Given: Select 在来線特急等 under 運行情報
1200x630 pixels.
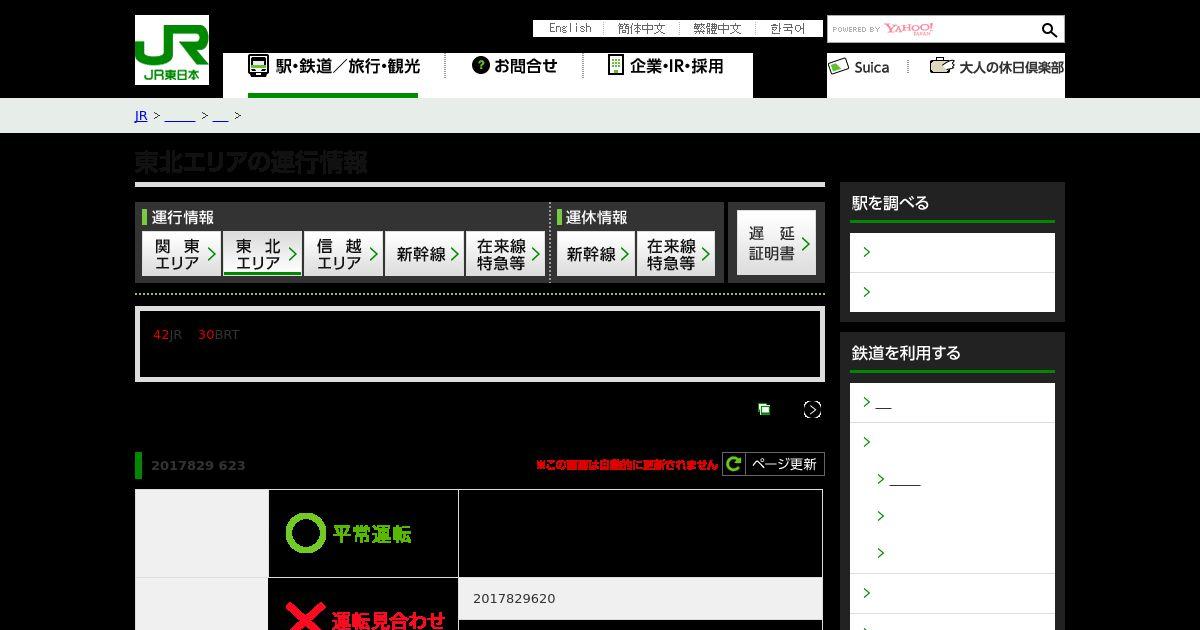Looking at the screenshot, I should 505,254.
